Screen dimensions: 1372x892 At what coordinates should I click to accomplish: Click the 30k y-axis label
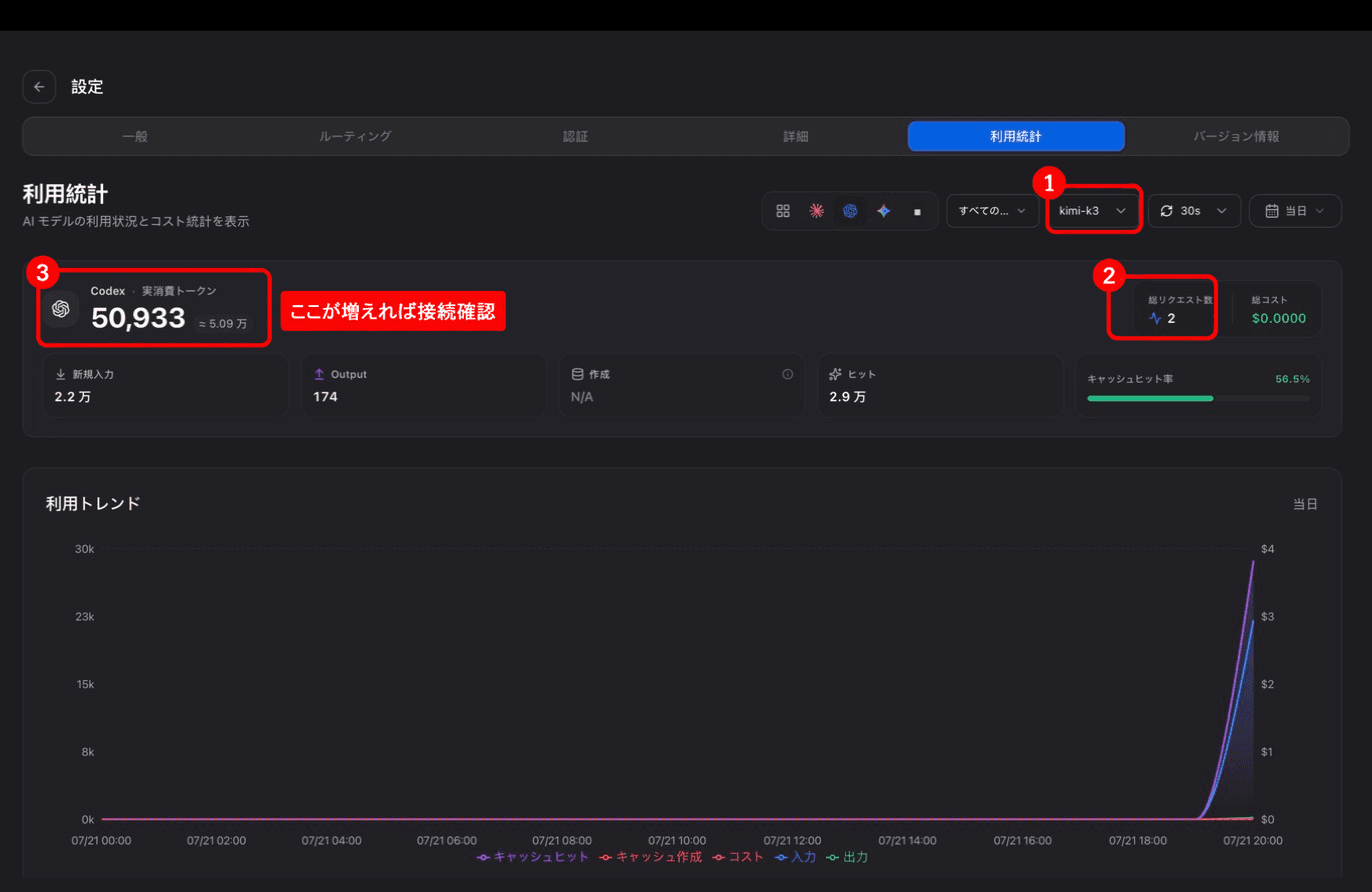tap(84, 549)
